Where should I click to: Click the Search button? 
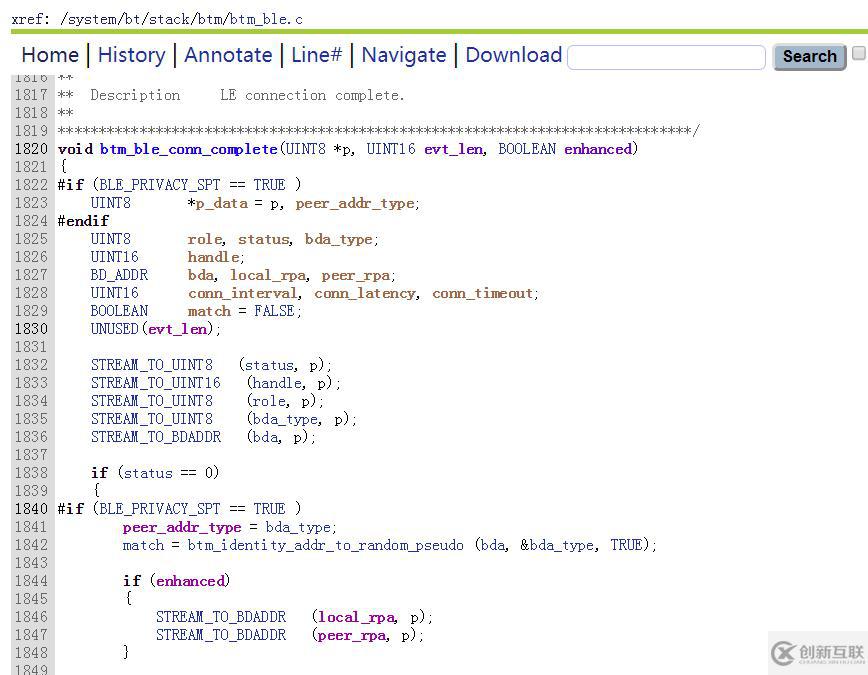(x=809, y=56)
